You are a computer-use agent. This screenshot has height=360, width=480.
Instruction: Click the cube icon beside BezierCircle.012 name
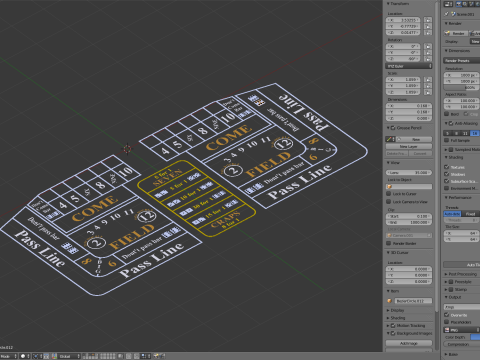click(389, 301)
